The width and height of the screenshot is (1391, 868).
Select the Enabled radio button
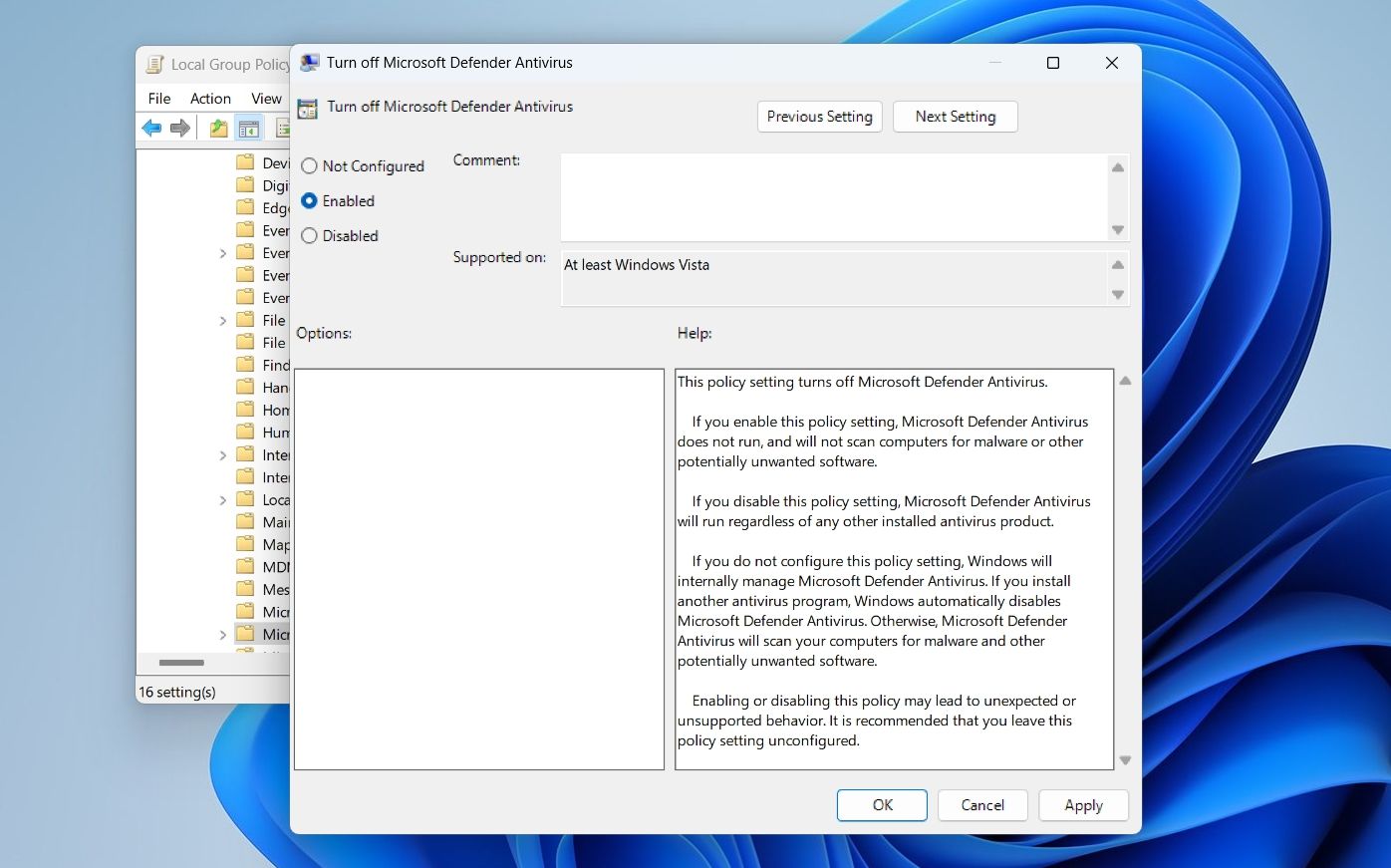tap(309, 201)
